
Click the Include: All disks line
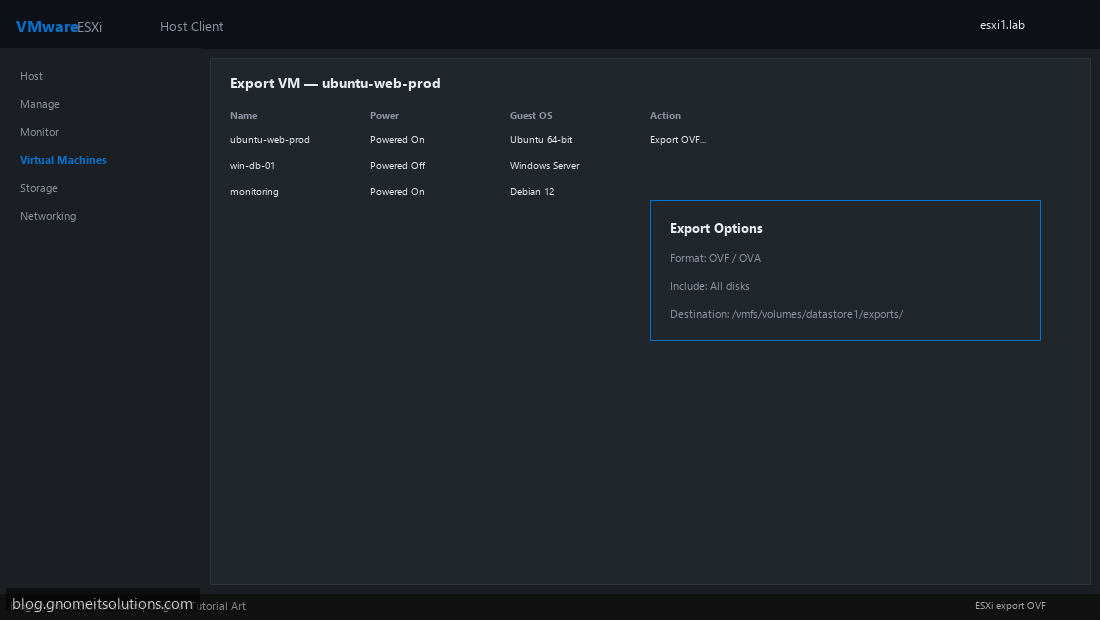click(x=710, y=286)
